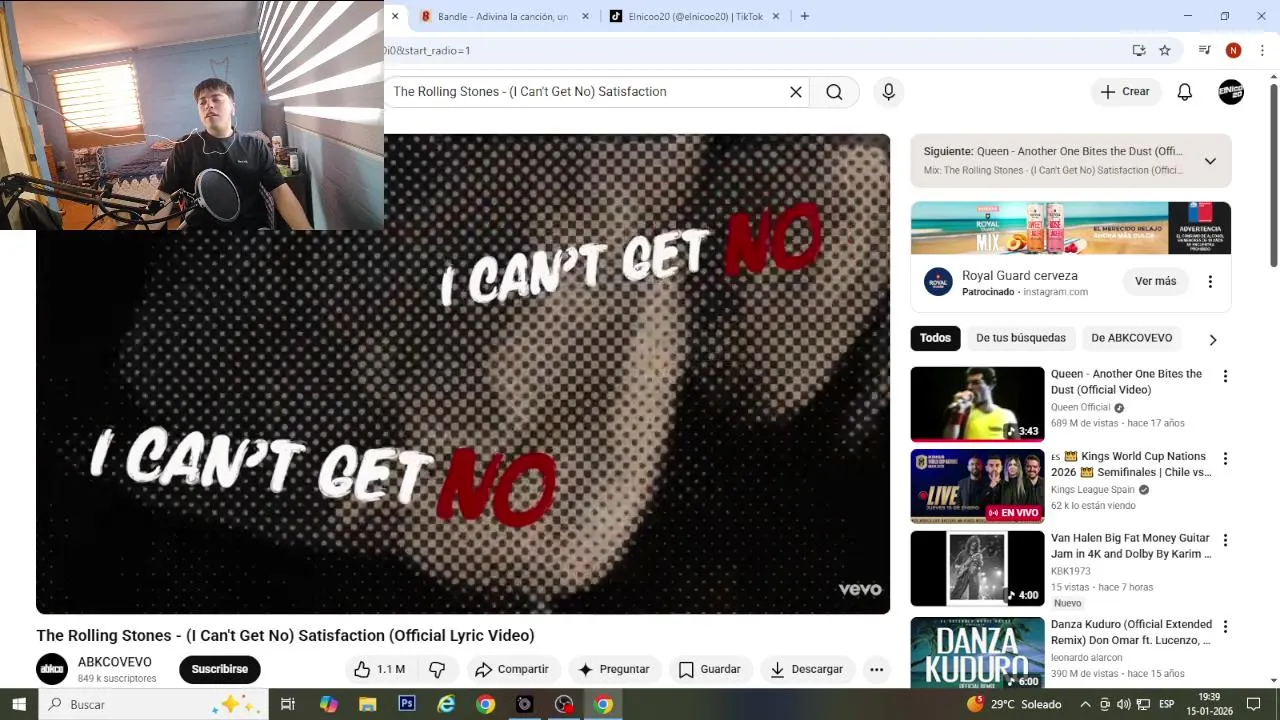Open Windows notification center icon
This screenshot has width=1280, height=720.
coord(1253,704)
